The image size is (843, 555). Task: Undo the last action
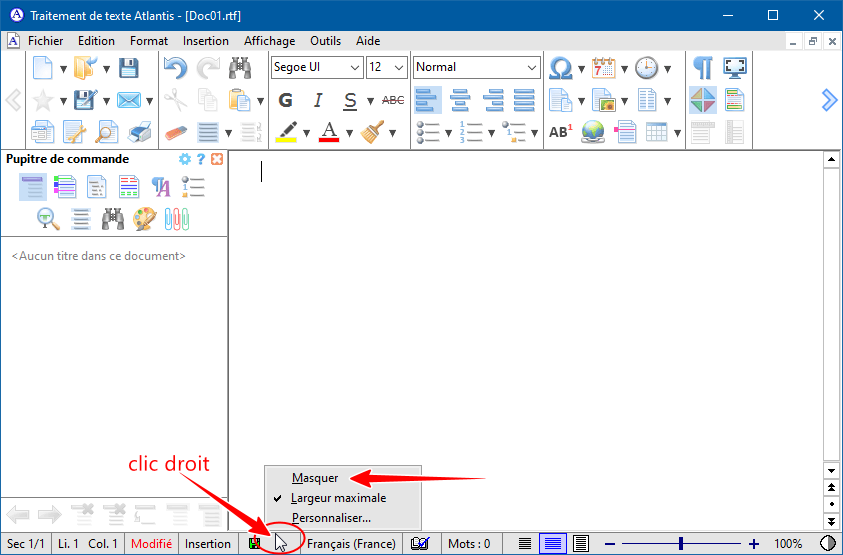pos(176,68)
